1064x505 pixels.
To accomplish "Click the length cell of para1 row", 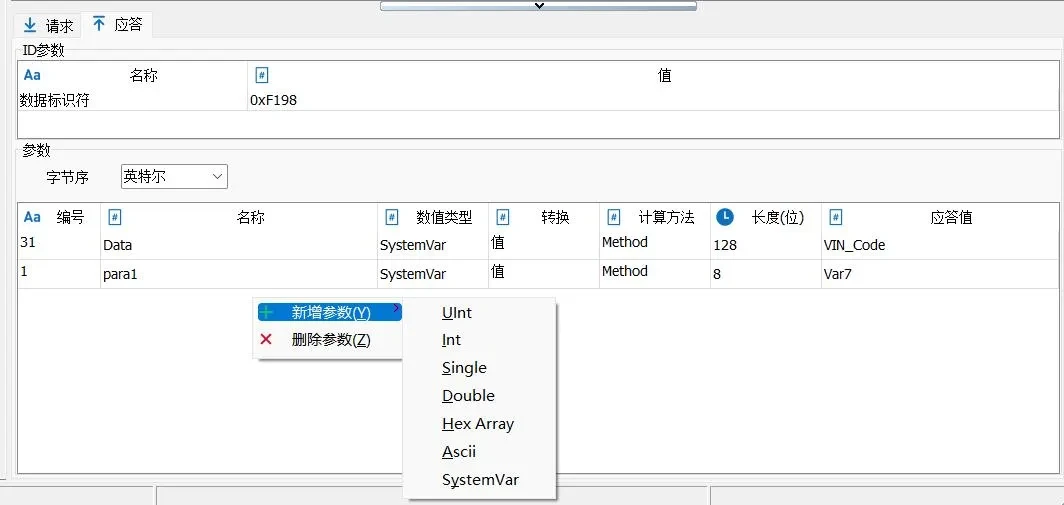I will 765,274.
